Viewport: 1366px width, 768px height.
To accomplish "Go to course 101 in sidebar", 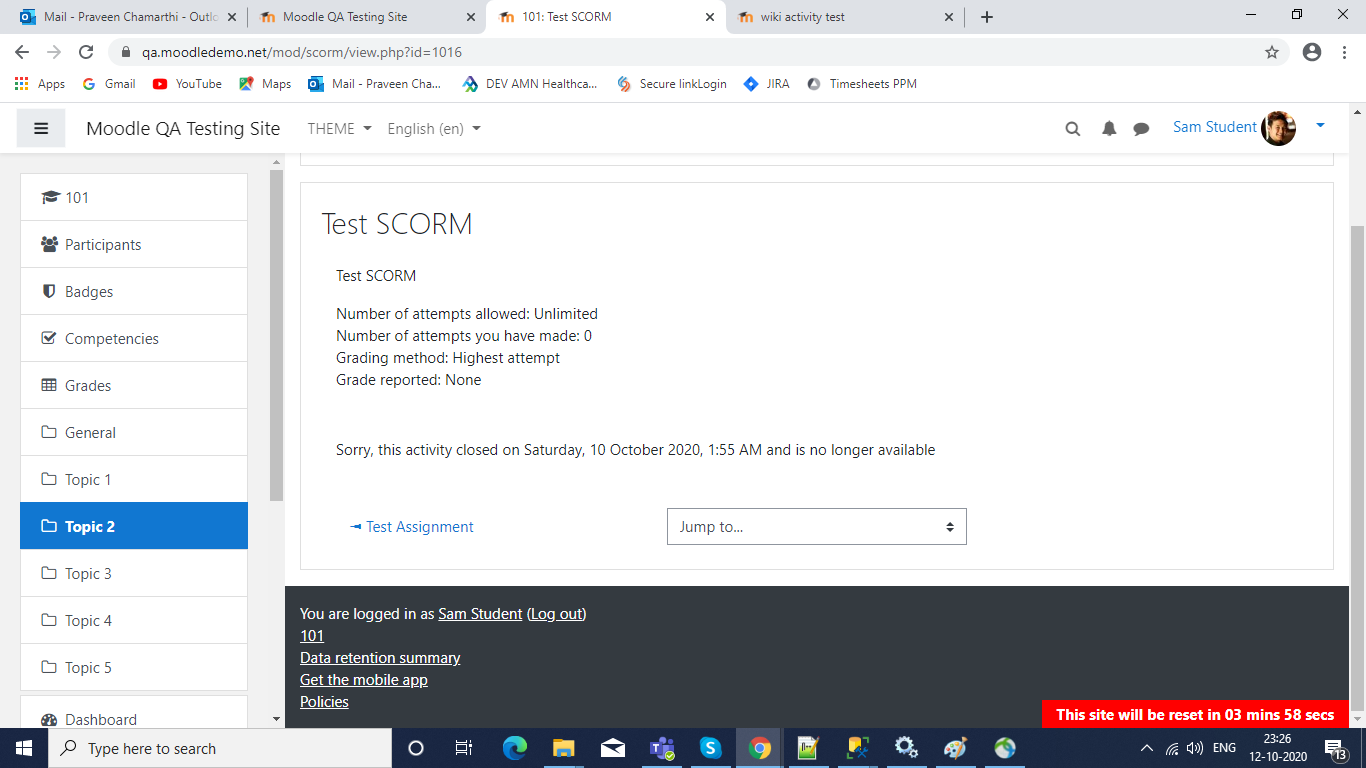I will 134,197.
